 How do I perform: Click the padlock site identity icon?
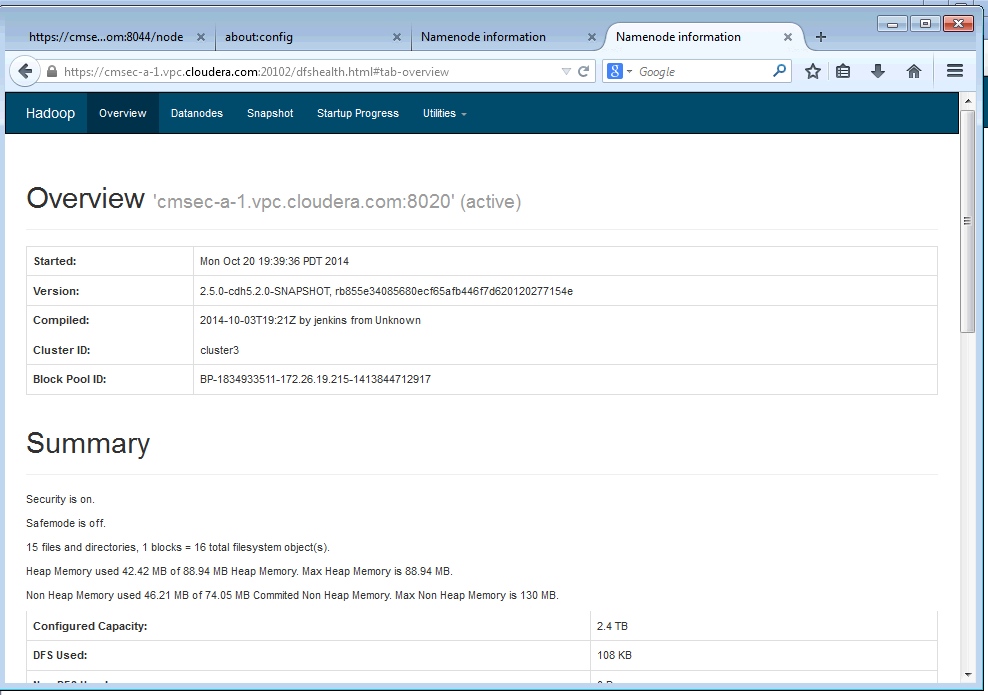coord(52,71)
